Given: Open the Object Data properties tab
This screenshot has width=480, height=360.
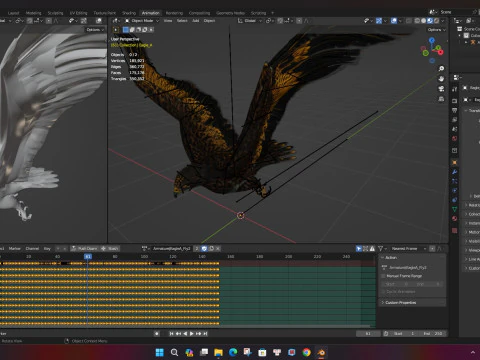Looking at the screenshot, I should coord(455,209).
